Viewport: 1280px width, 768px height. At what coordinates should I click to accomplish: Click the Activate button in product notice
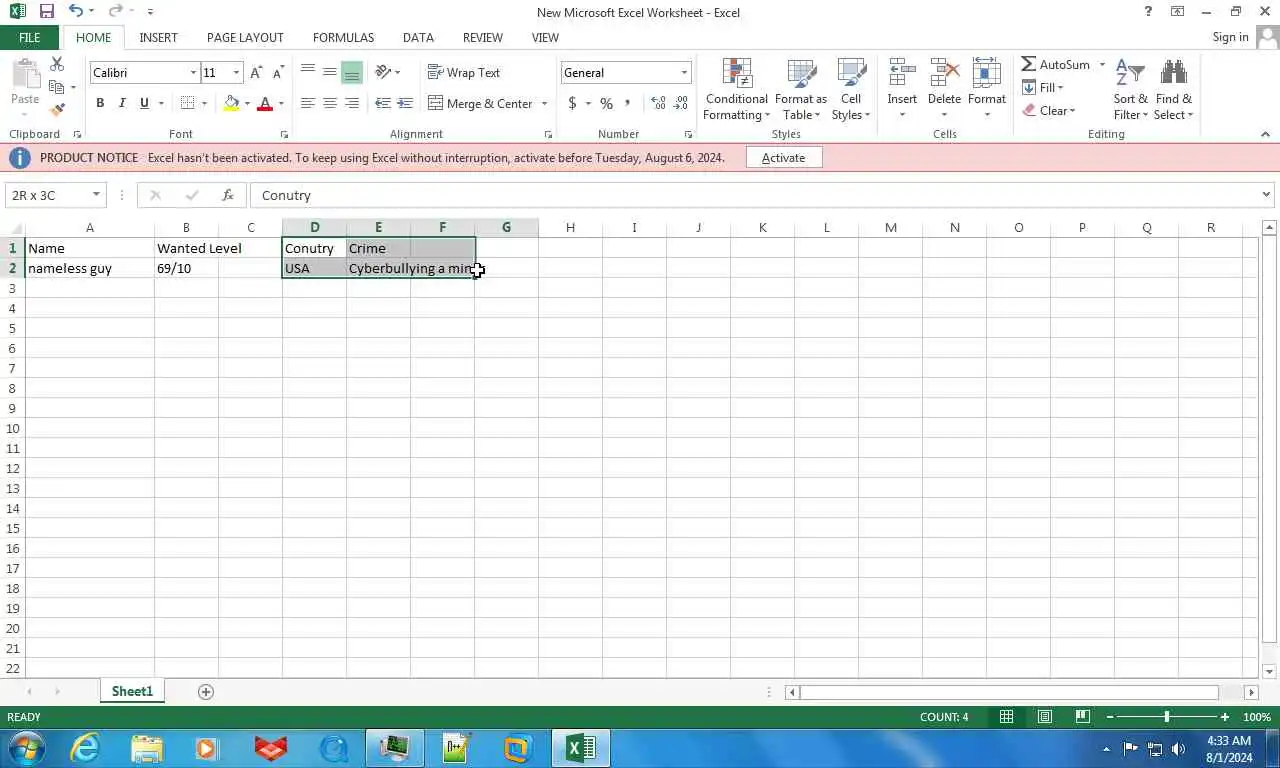pyautogui.click(x=783, y=157)
